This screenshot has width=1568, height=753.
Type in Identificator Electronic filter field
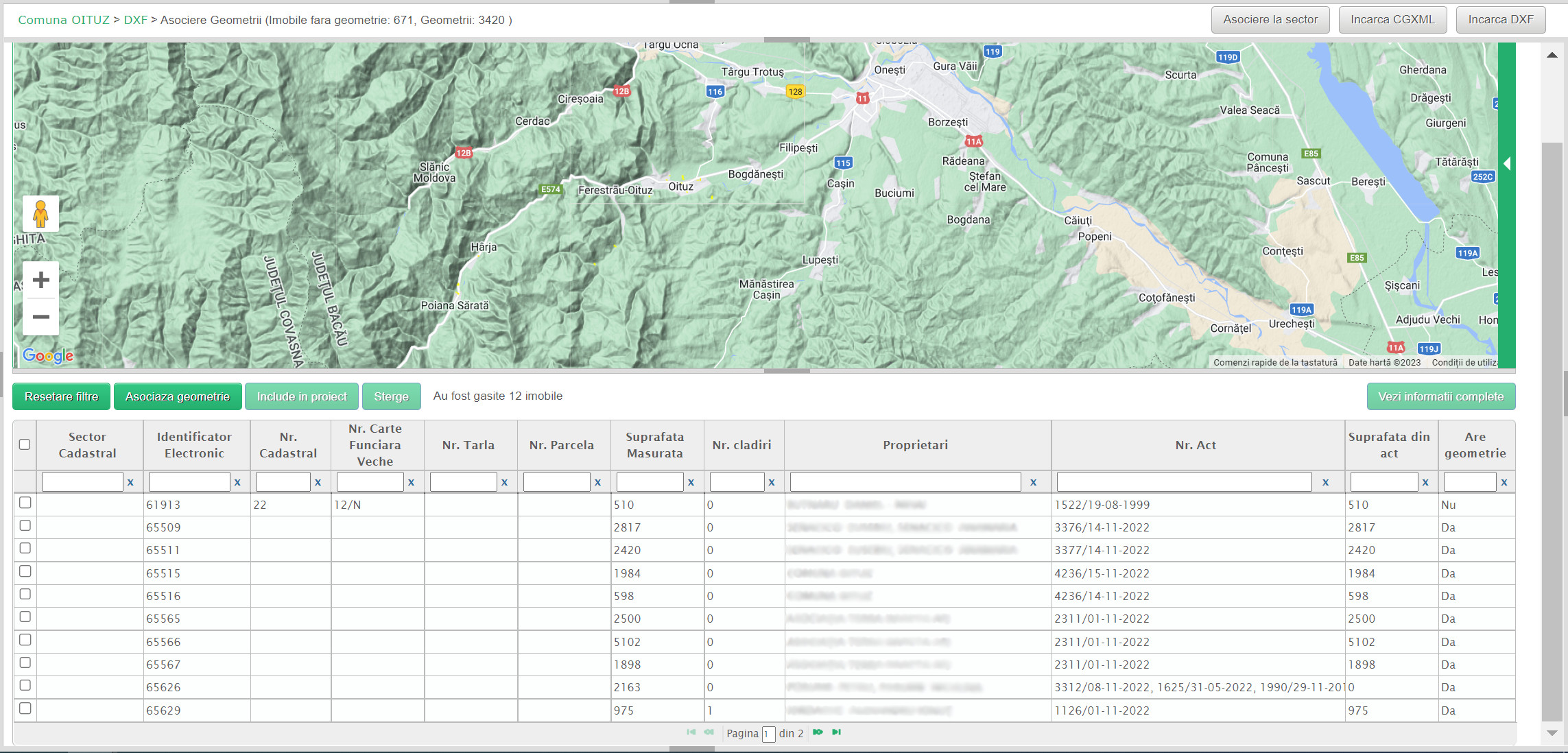(x=189, y=482)
